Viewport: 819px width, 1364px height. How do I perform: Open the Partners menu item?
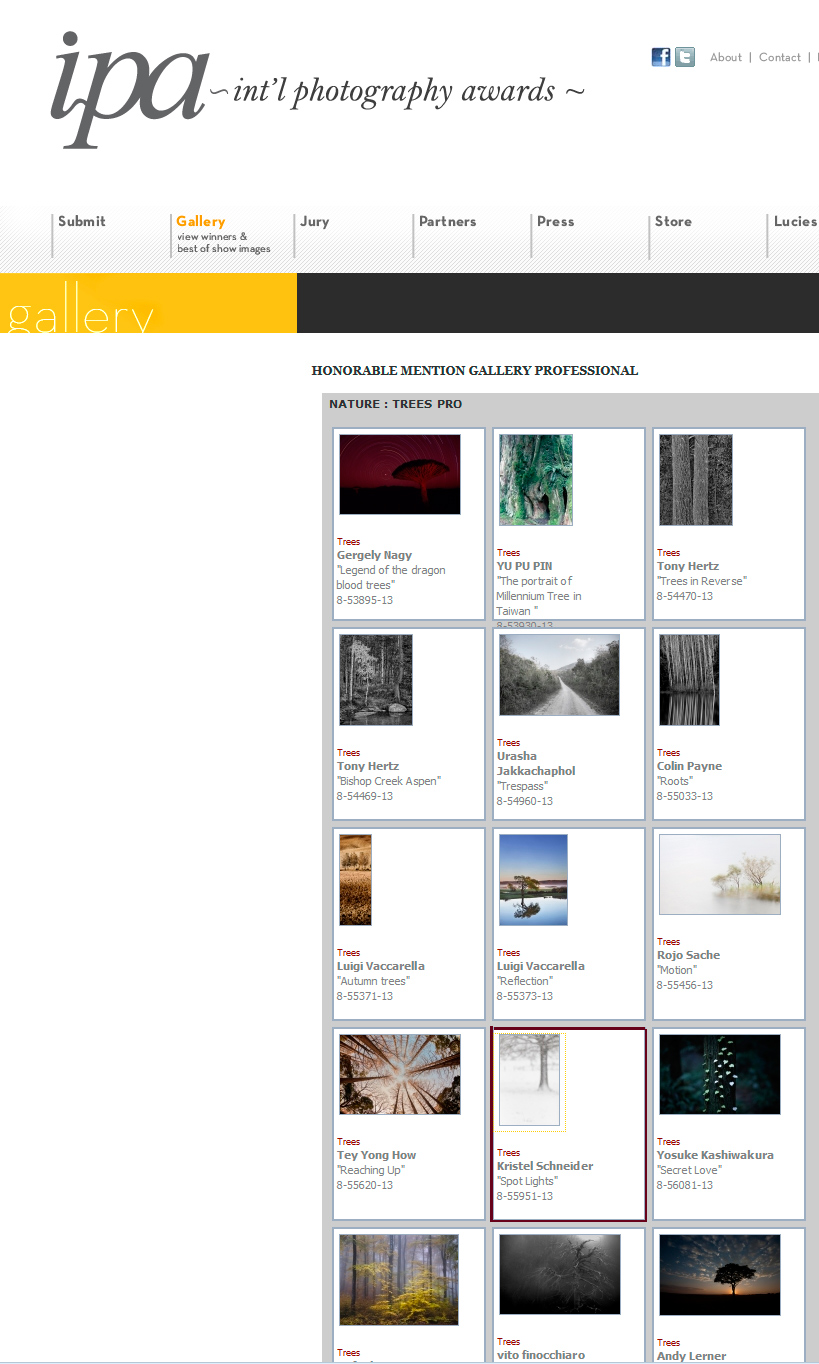[447, 222]
